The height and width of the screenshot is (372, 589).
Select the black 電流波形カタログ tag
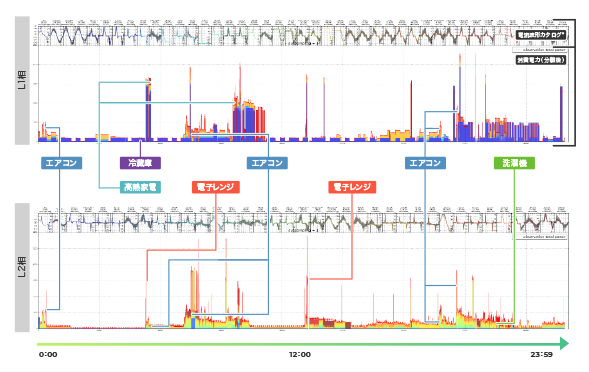[541, 35]
